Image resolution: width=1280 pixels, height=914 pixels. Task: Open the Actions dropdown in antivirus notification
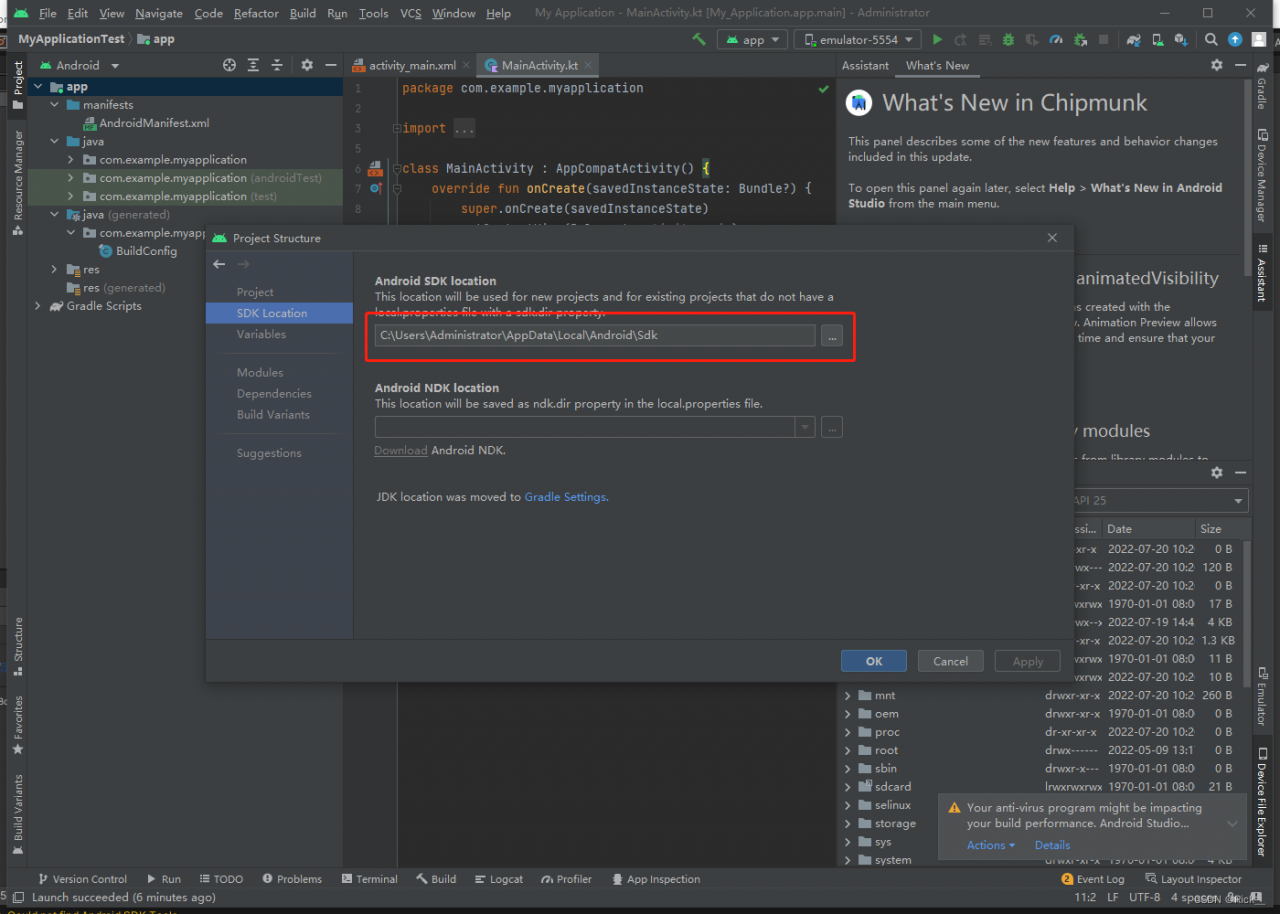tap(991, 845)
